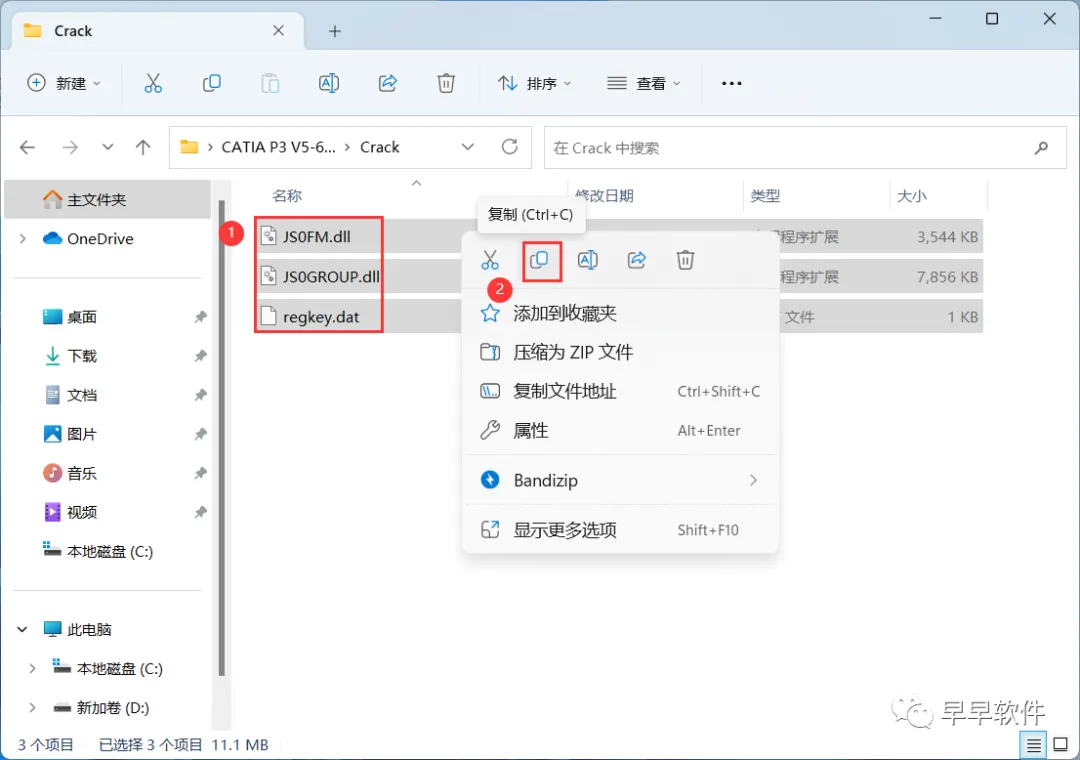Viewport: 1080px width, 760px height.
Task: Choose 复制文件地址 menu entry
Action: coord(621,391)
